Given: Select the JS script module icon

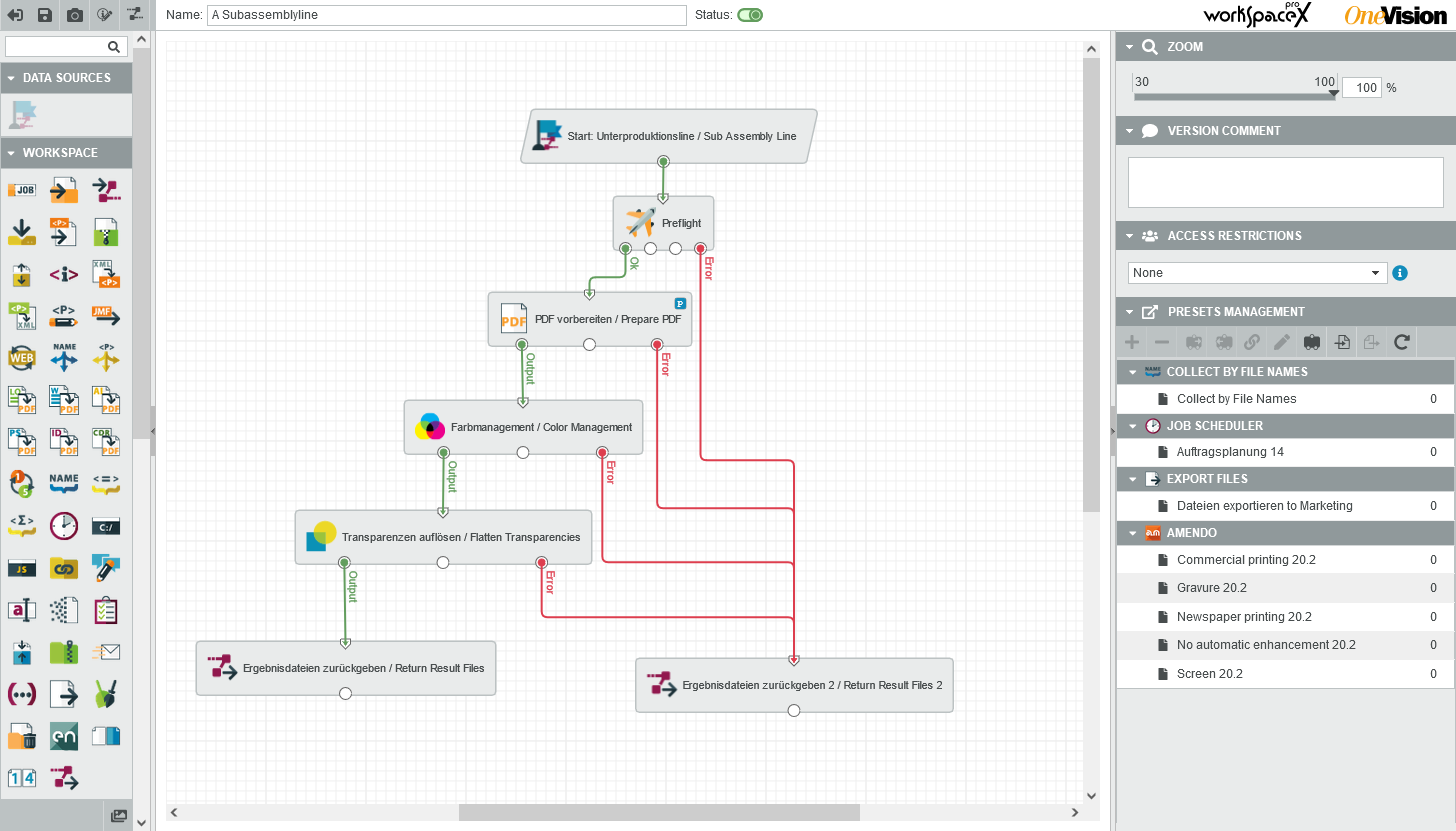Looking at the screenshot, I should [22, 568].
